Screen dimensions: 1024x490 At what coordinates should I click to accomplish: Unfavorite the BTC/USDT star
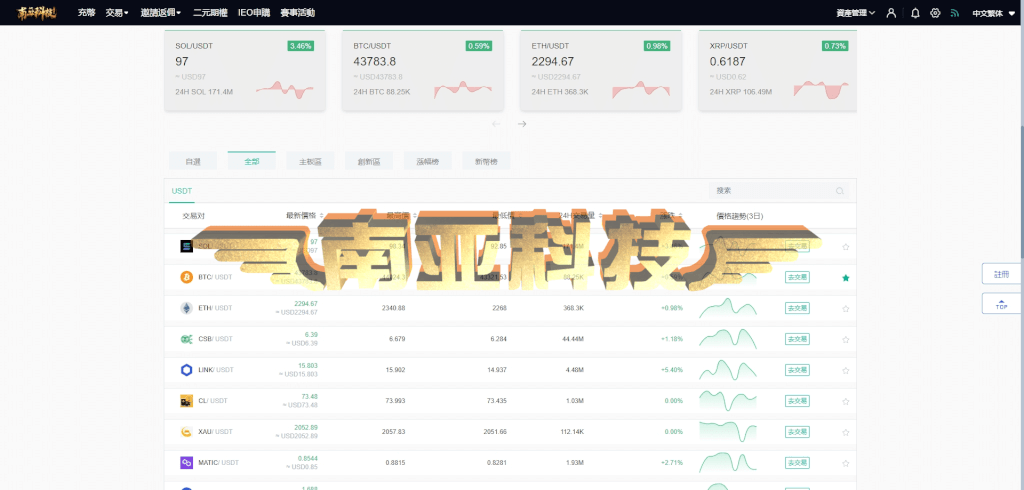pyautogui.click(x=846, y=278)
